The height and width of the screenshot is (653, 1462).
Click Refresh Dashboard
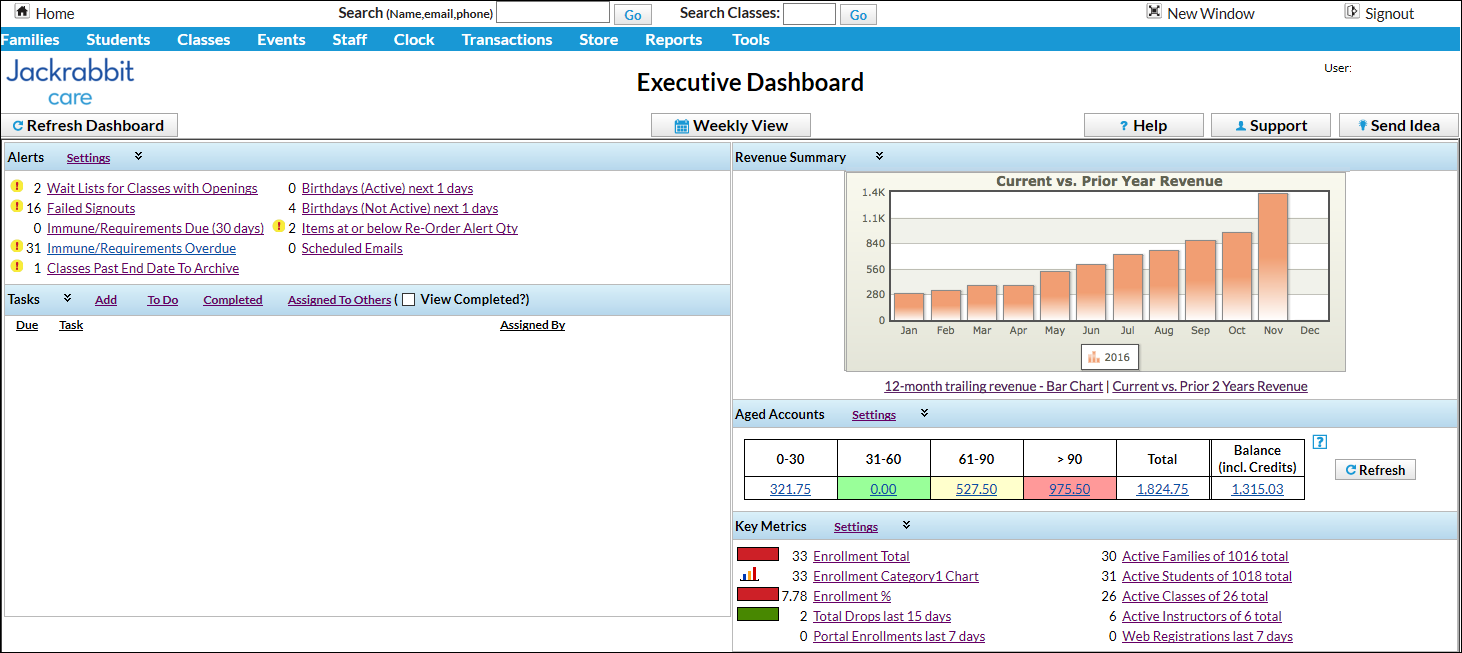[89, 125]
